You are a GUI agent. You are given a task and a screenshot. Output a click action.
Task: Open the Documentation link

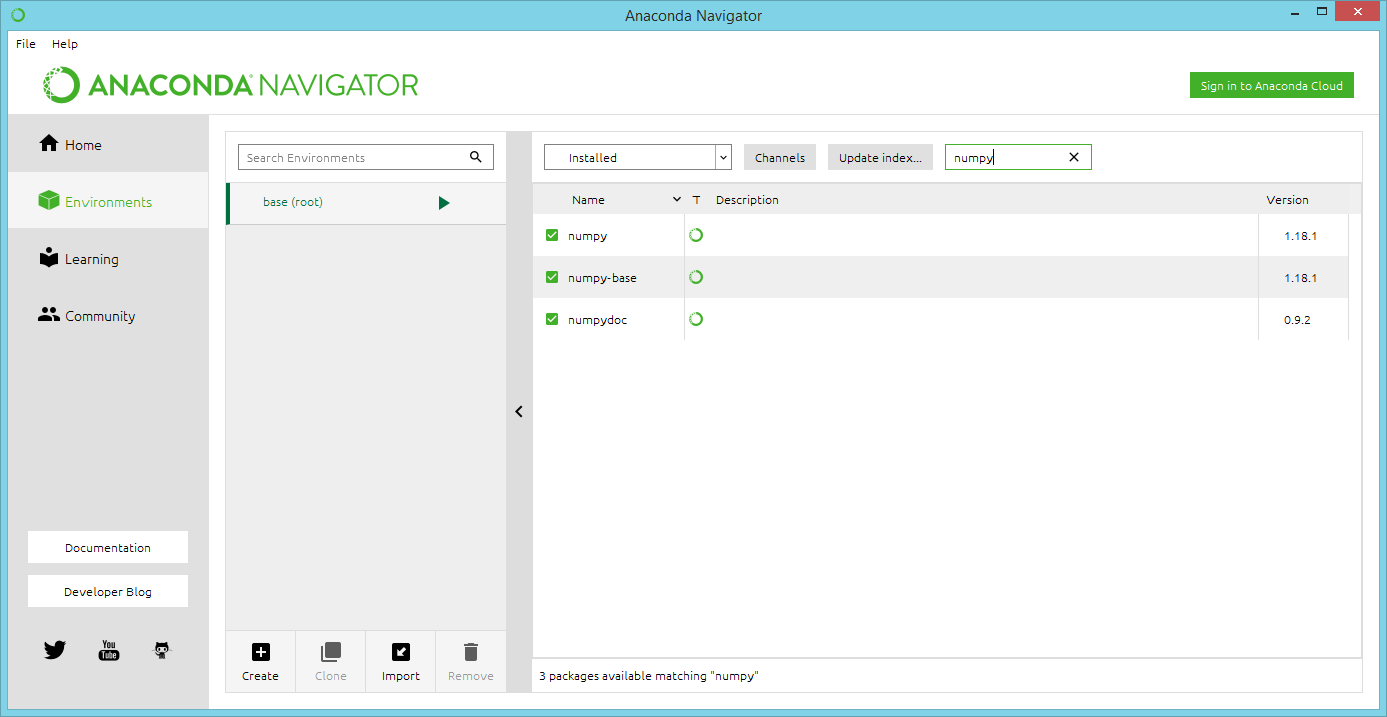(108, 548)
